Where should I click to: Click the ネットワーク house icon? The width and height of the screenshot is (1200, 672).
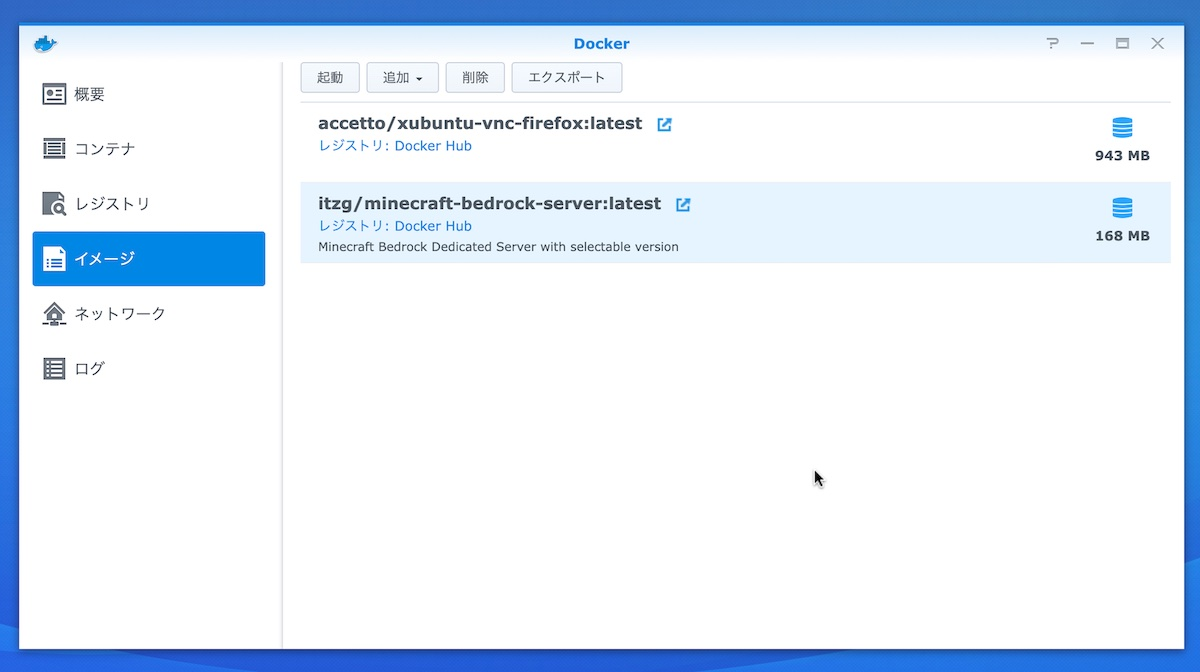point(54,314)
